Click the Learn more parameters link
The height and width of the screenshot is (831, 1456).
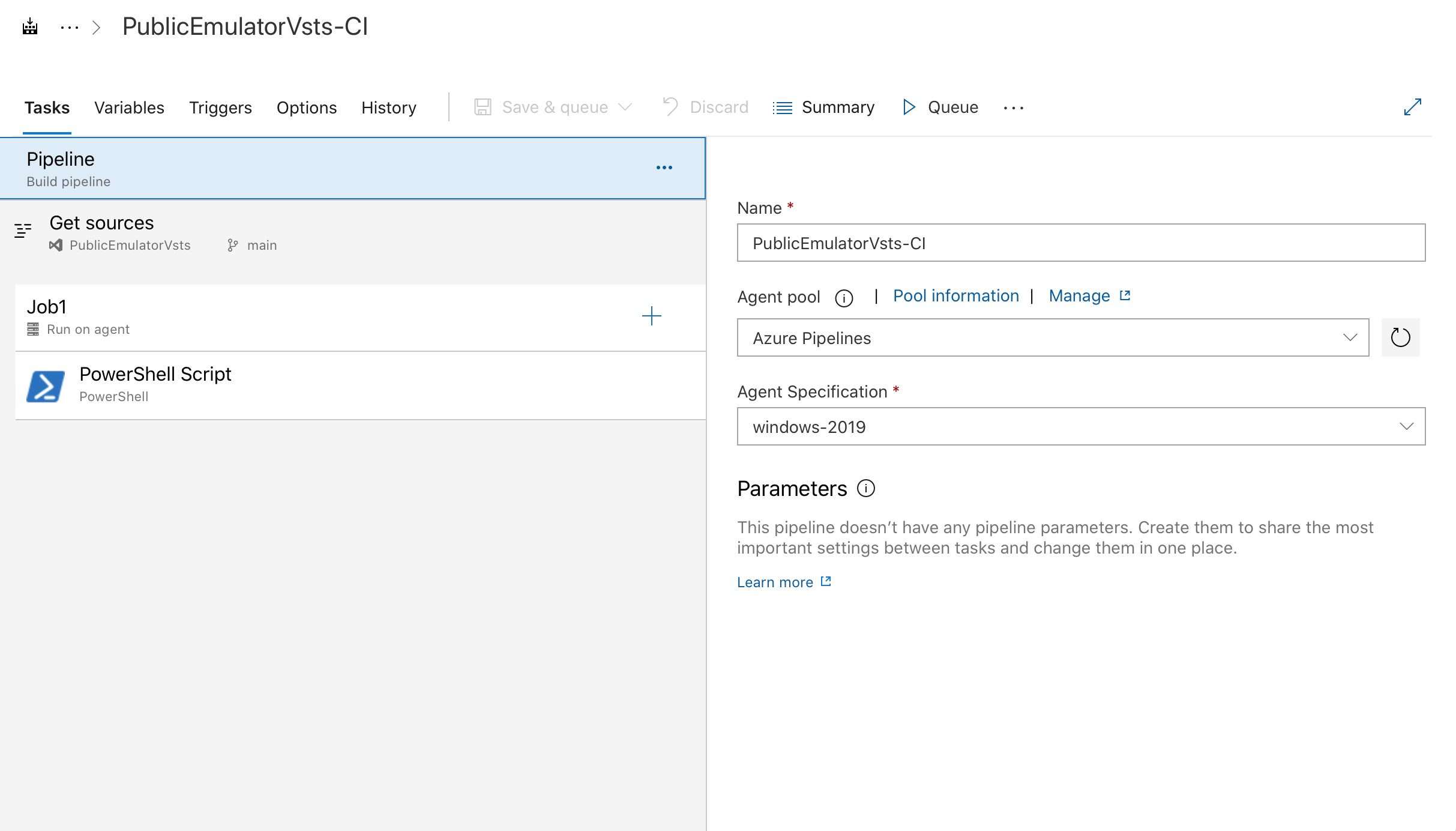tap(784, 581)
